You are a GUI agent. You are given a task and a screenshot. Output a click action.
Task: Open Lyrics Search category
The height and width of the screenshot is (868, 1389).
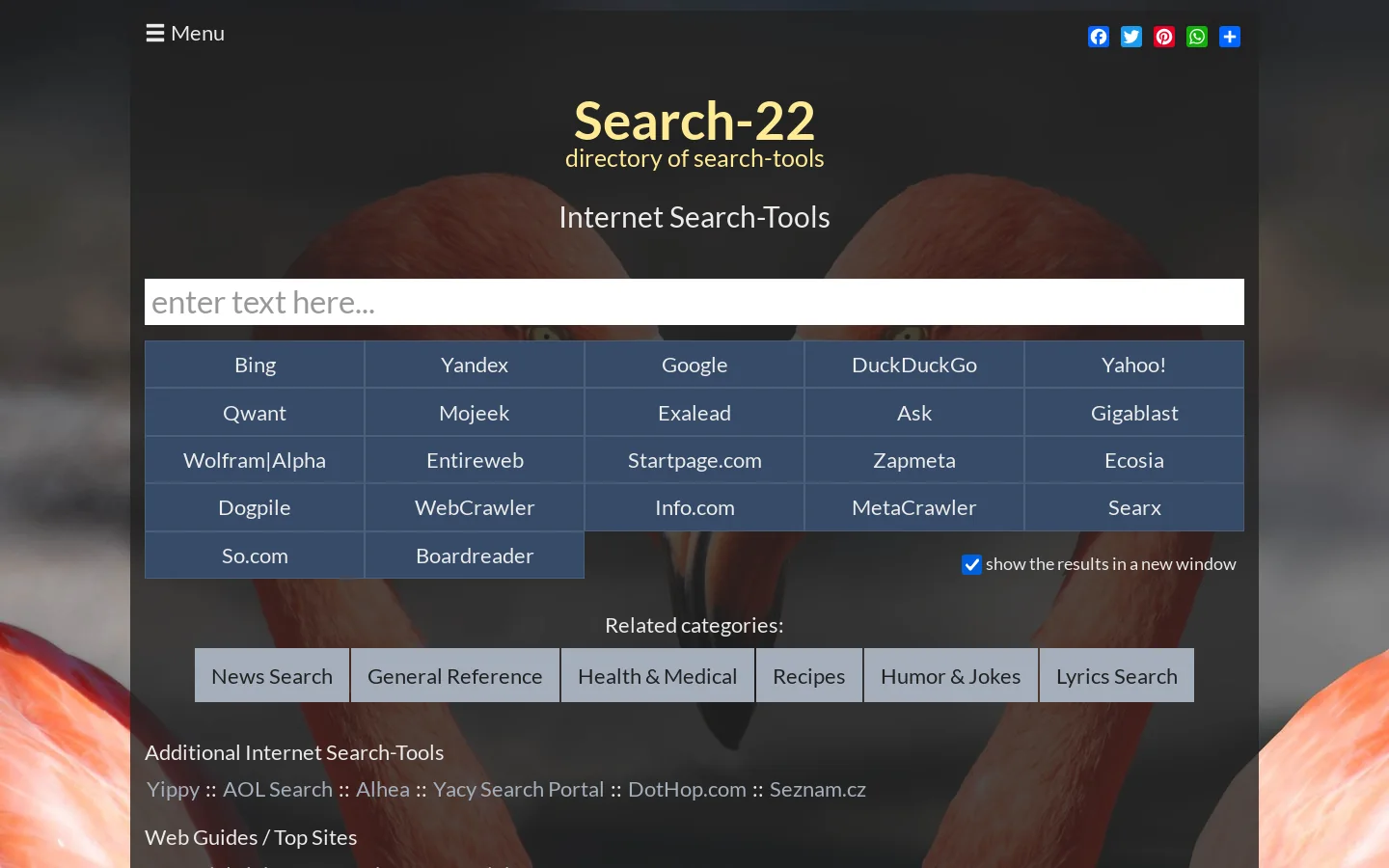point(1117,676)
